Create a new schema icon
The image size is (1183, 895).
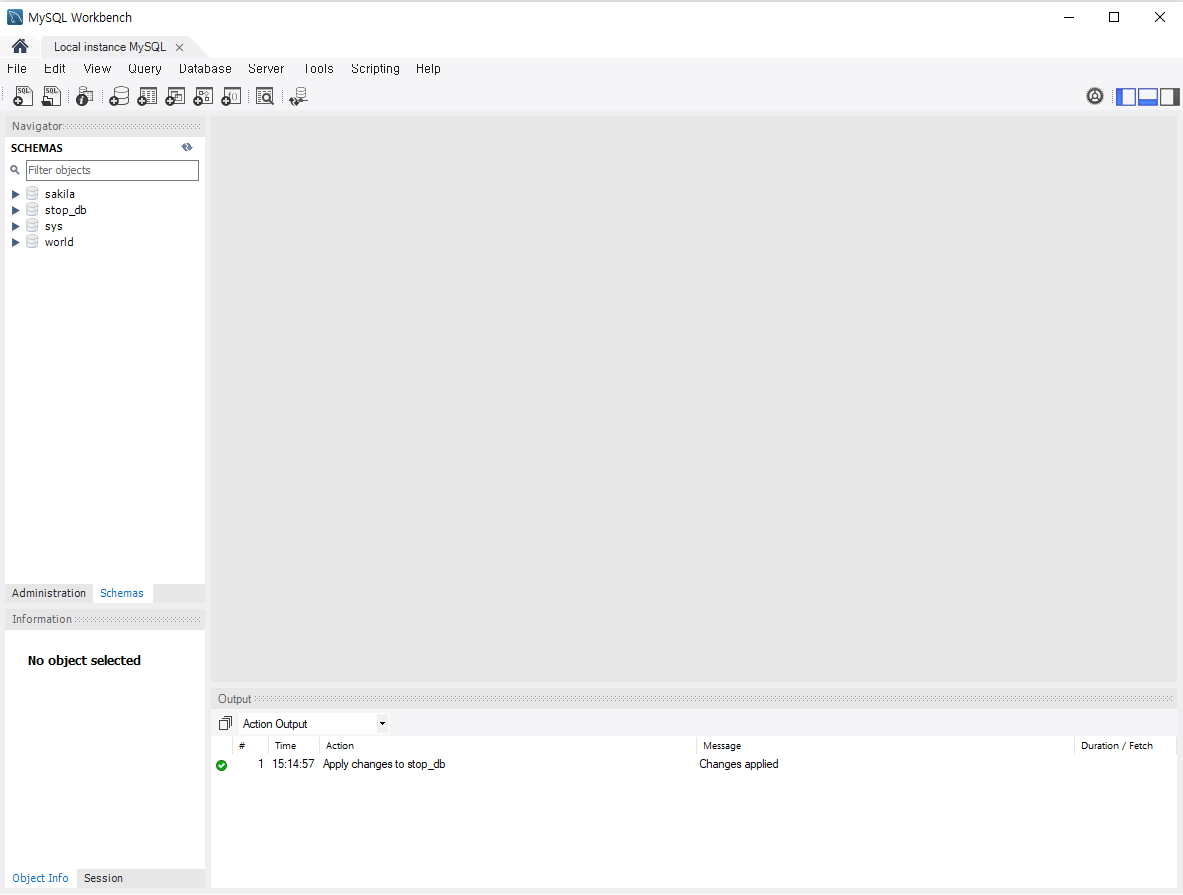(119, 96)
